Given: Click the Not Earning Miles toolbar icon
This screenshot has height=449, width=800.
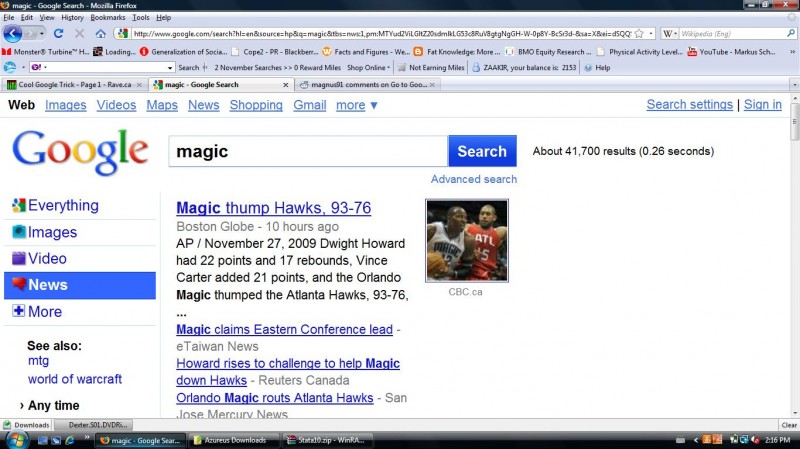Looking at the screenshot, I should click(402, 67).
